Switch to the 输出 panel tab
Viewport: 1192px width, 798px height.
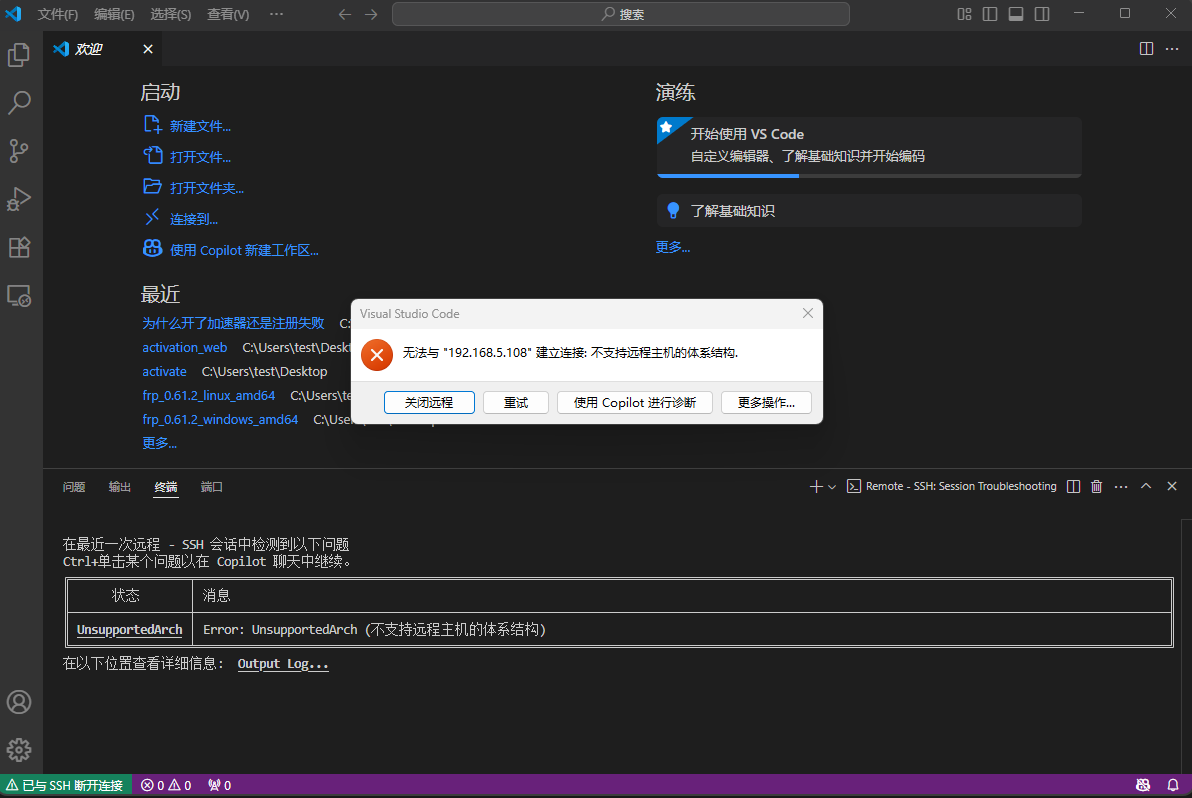coord(120,487)
